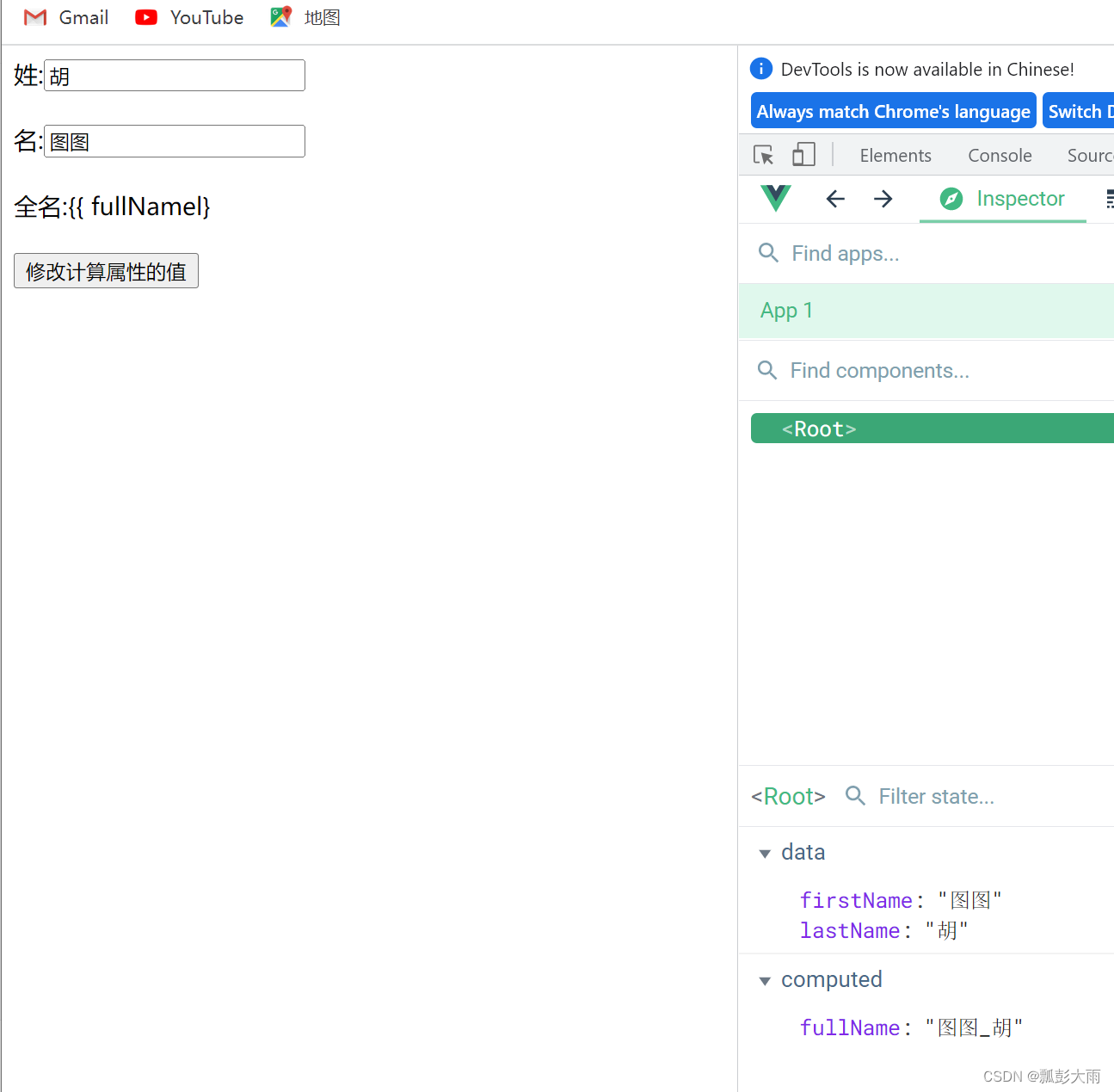The height and width of the screenshot is (1092, 1114).
Task: Collapse the computed section
Action: [765, 980]
